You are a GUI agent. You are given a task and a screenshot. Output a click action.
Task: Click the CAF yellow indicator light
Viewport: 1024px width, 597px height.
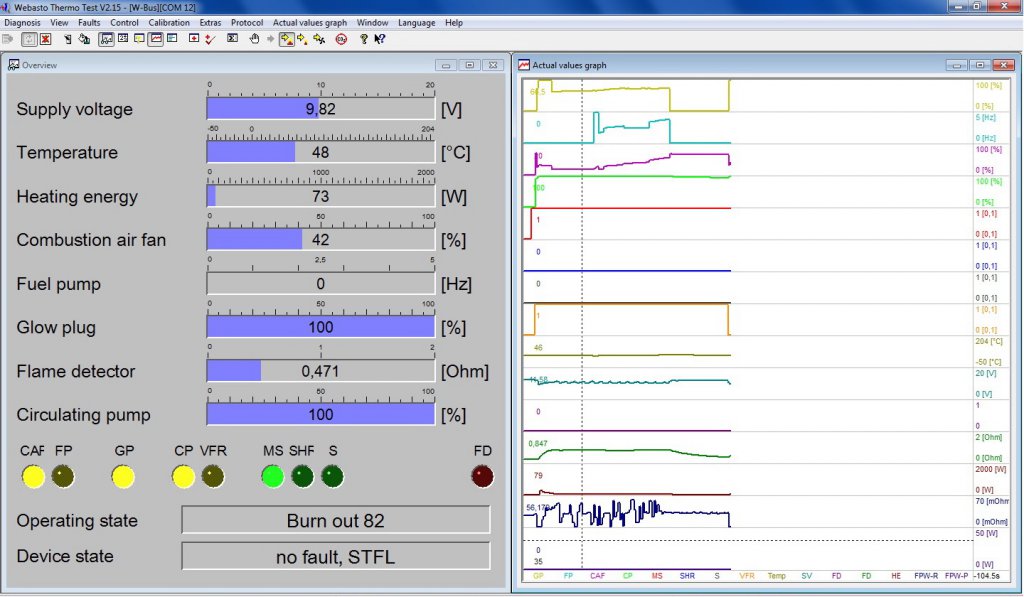tap(33, 477)
